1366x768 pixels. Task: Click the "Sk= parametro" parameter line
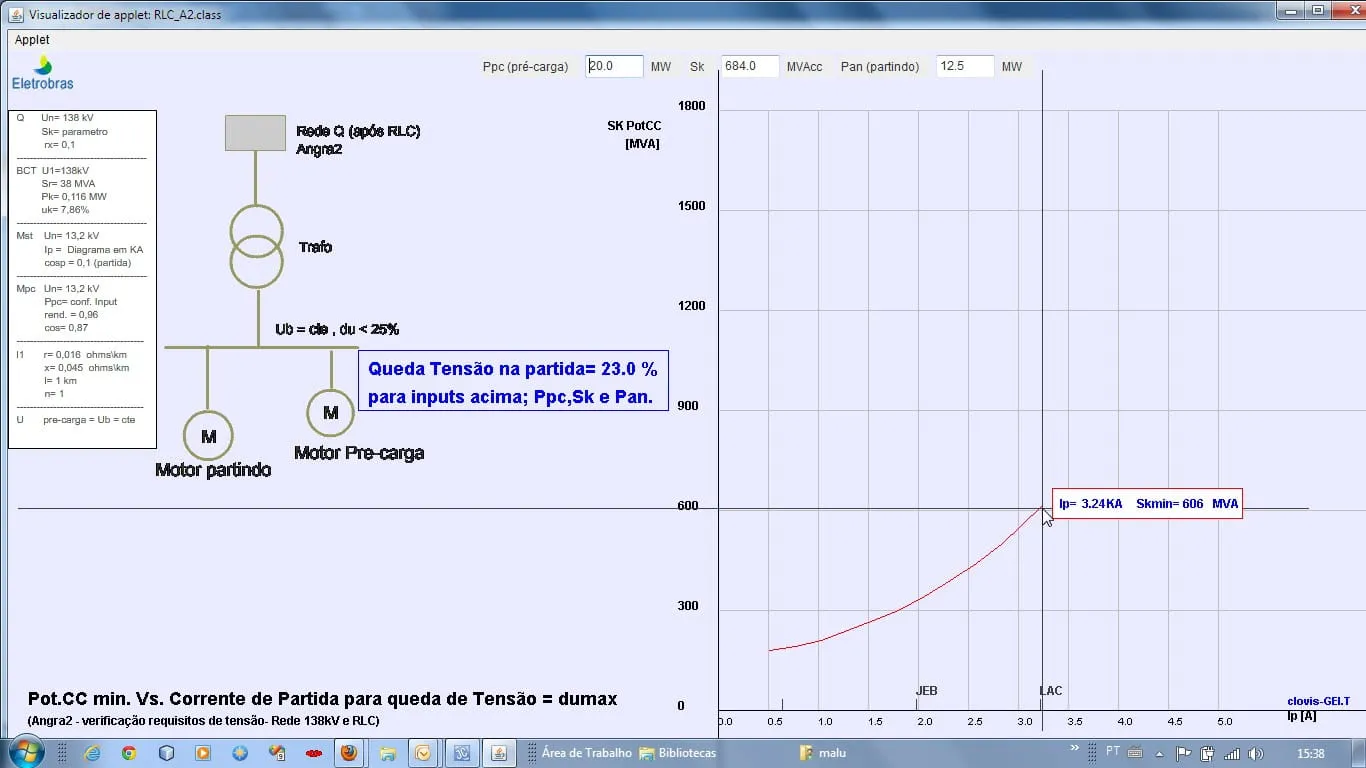(x=74, y=132)
